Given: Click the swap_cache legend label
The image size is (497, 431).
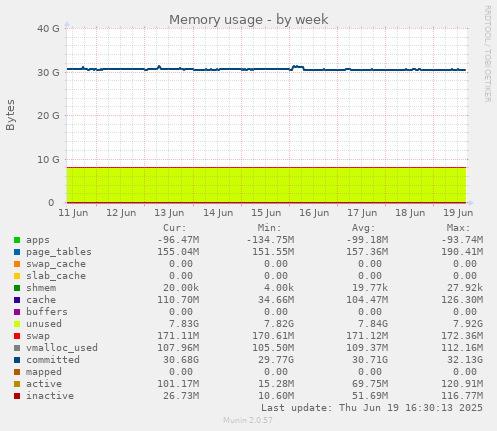Looking at the screenshot, I should pyautogui.click(x=56, y=264).
